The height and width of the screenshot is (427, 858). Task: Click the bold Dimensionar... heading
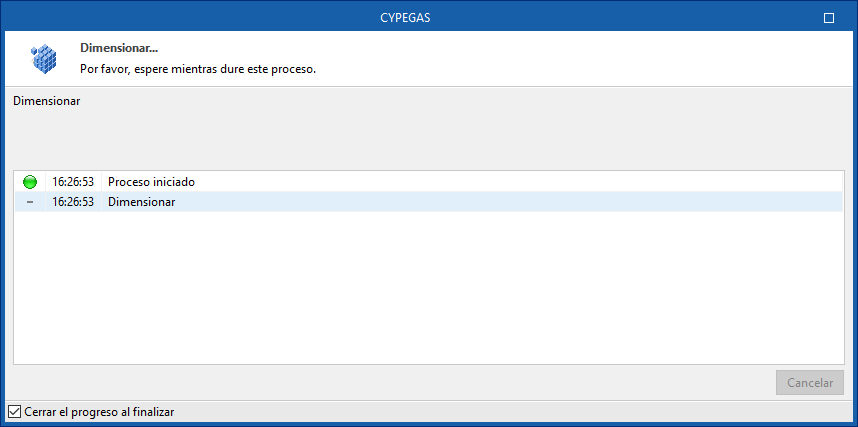119,48
